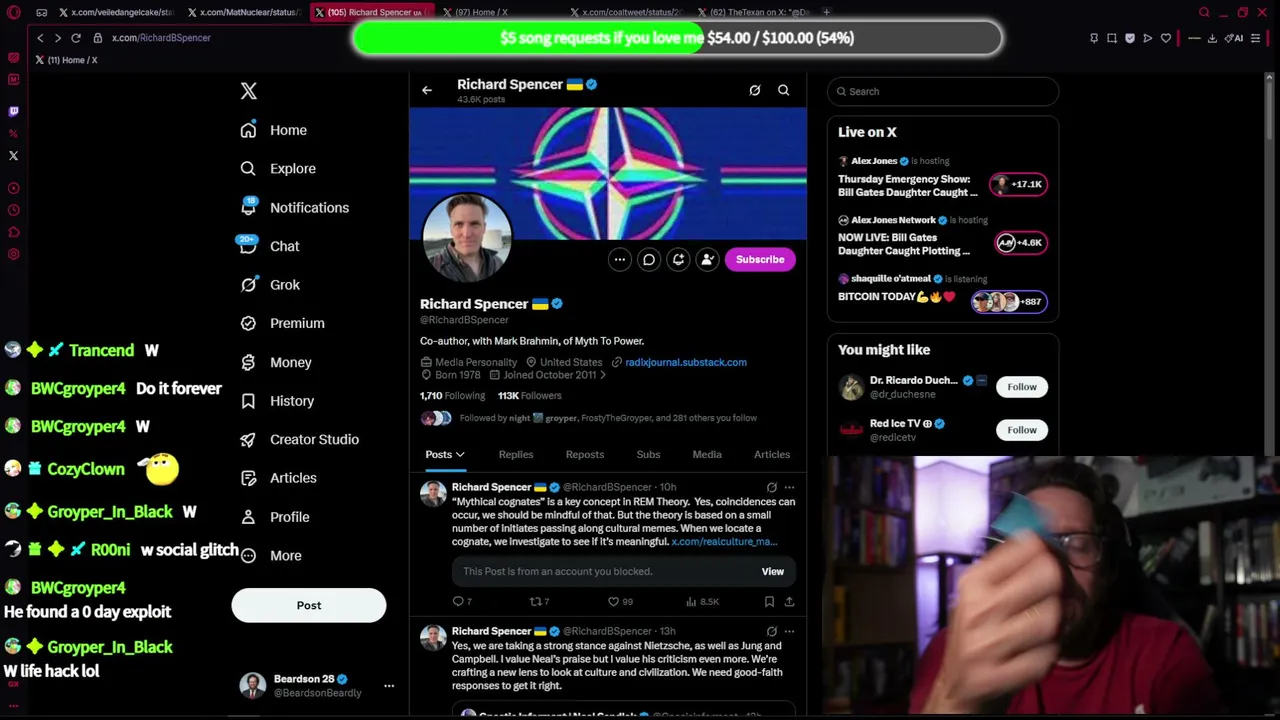Open a new browser tab
The height and width of the screenshot is (720, 1280).
(x=826, y=12)
